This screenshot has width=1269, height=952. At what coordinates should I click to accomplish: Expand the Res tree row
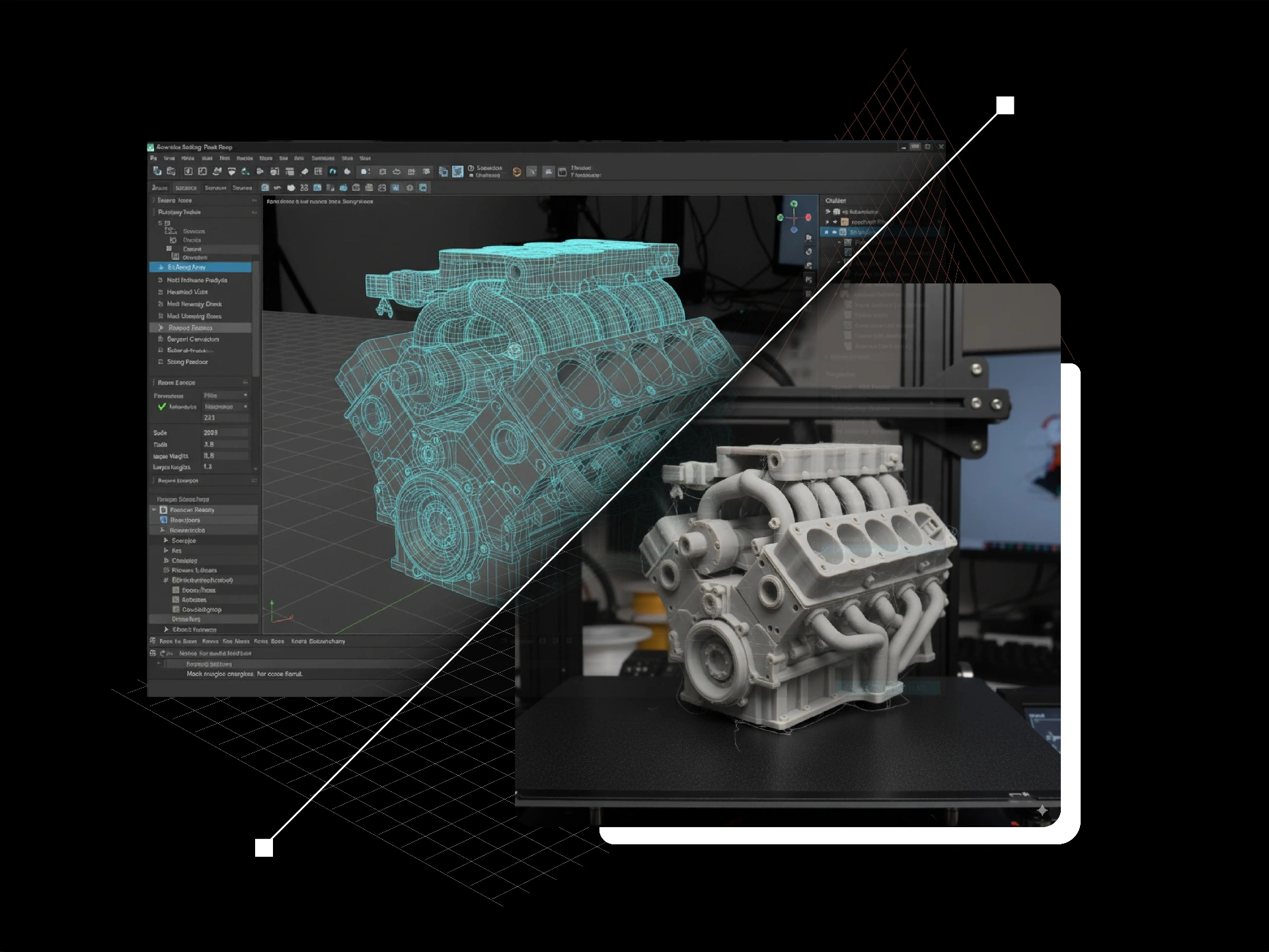tap(166, 550)
